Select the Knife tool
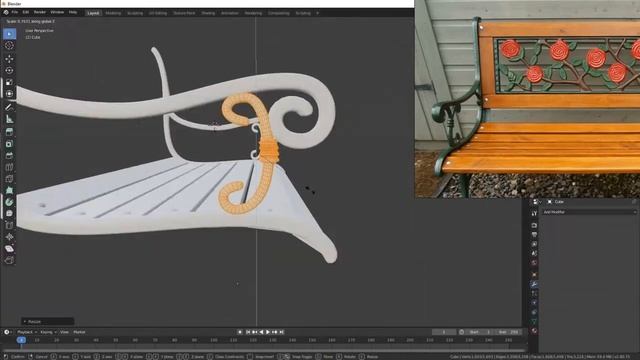Image resolution: width=640 pixels, height=360 pixels. pos(9,179)
